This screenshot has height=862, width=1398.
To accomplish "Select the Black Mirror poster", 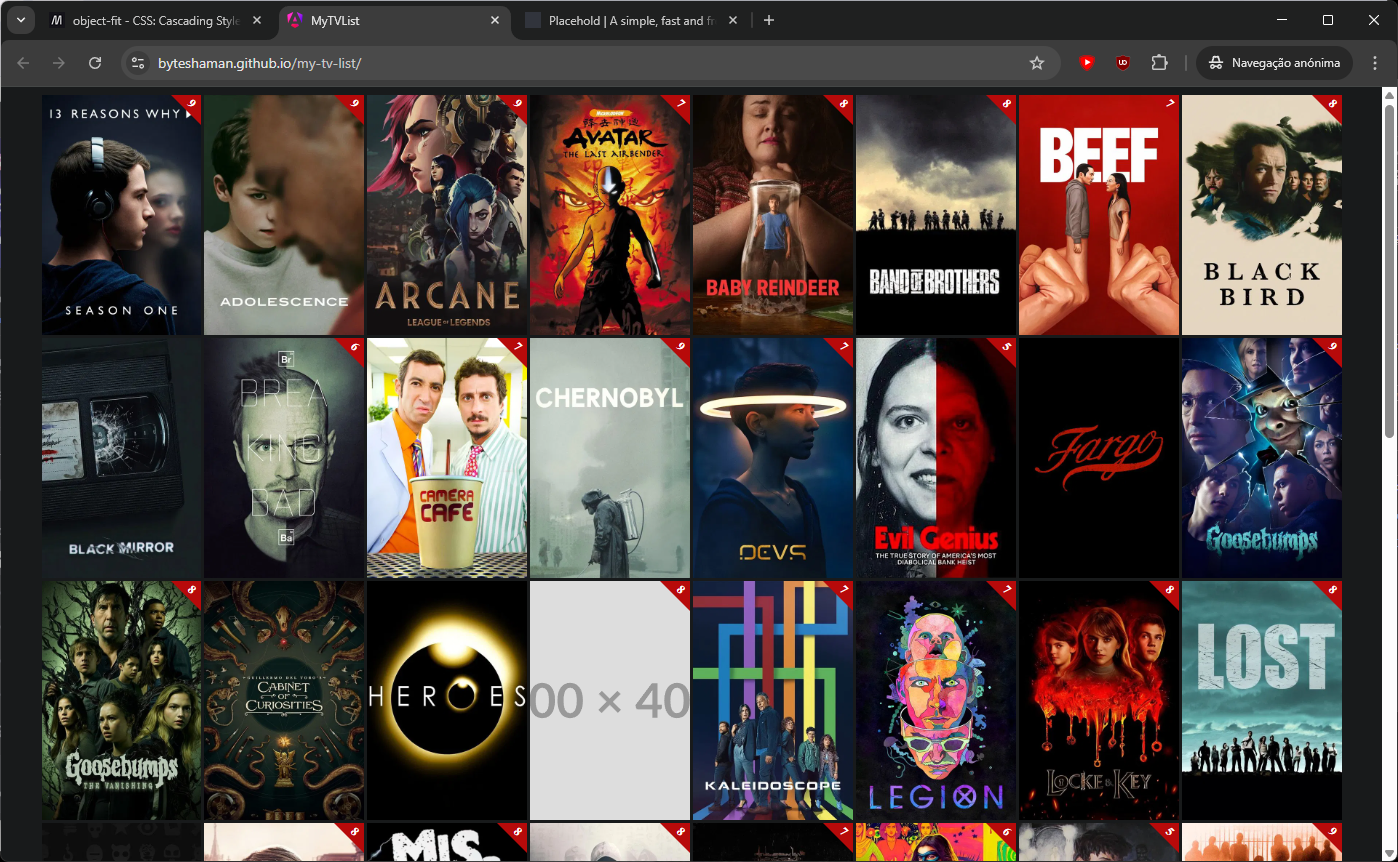I will (122, 458).
